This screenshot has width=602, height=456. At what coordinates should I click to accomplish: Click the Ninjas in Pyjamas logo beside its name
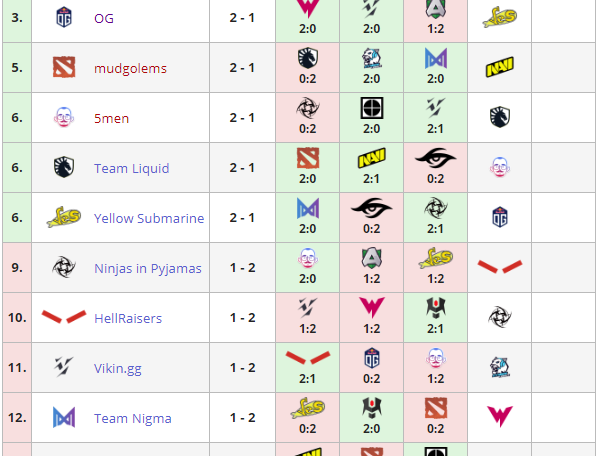point(64,268)
